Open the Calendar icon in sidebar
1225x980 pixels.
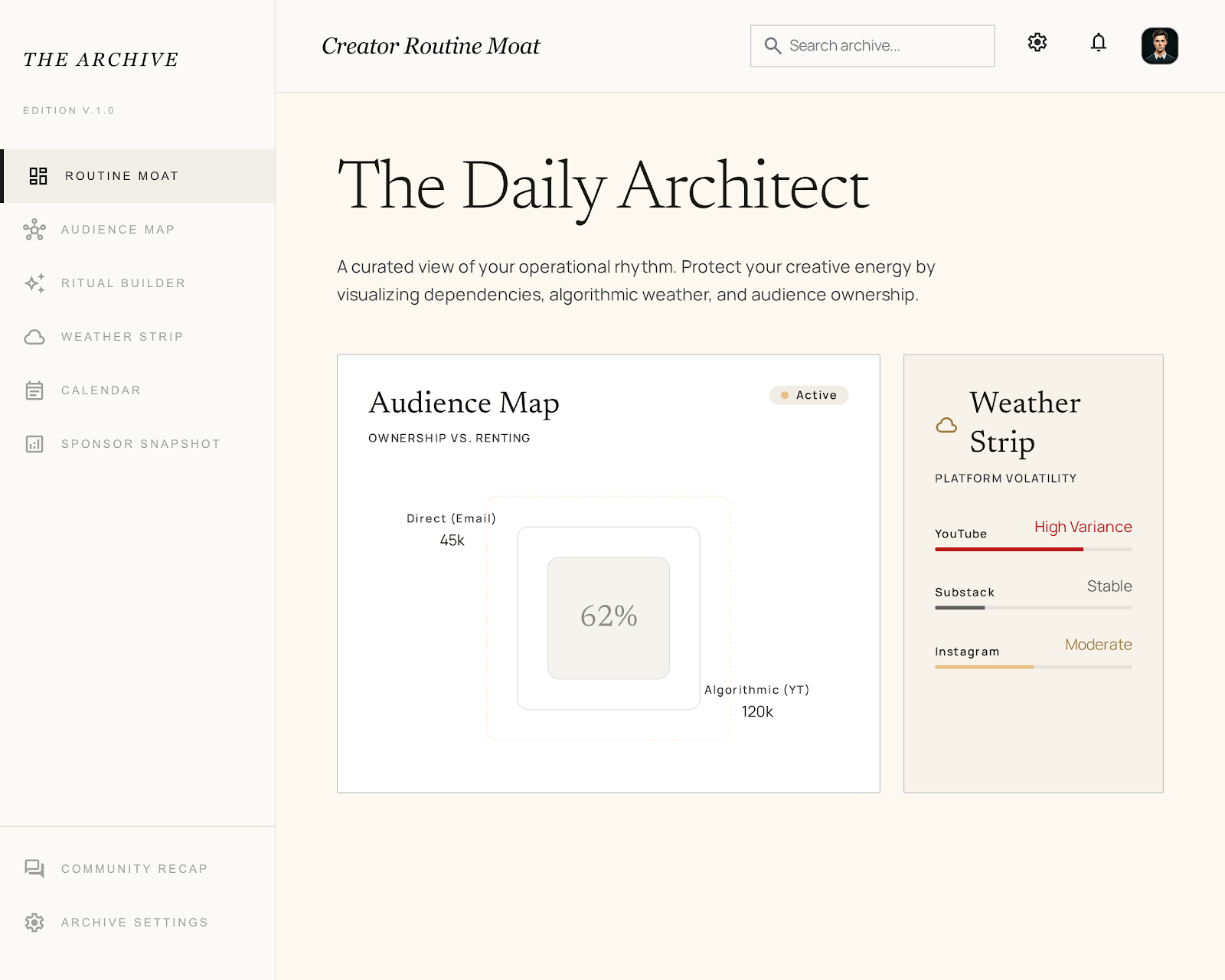(x=34, y=390)
